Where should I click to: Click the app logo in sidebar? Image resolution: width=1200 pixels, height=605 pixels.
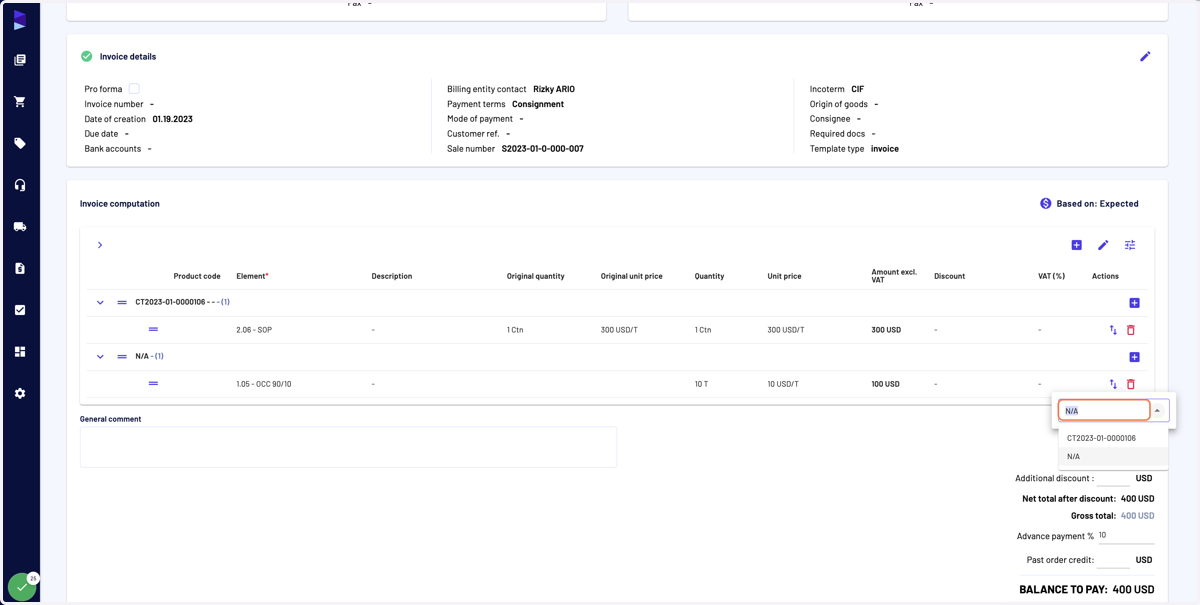(20, 20)
